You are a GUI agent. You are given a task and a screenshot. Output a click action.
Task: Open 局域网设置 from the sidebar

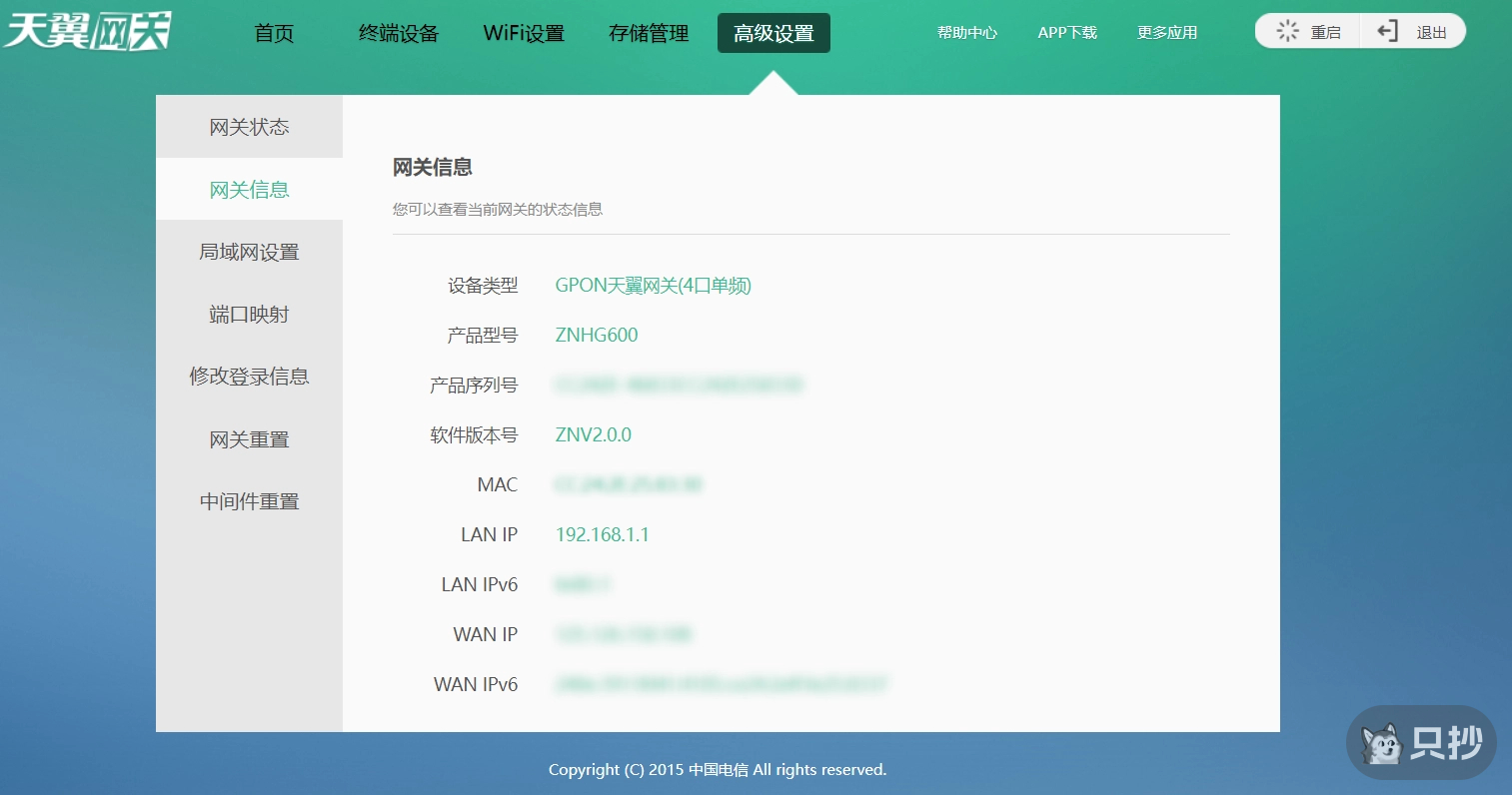point(249,252)
